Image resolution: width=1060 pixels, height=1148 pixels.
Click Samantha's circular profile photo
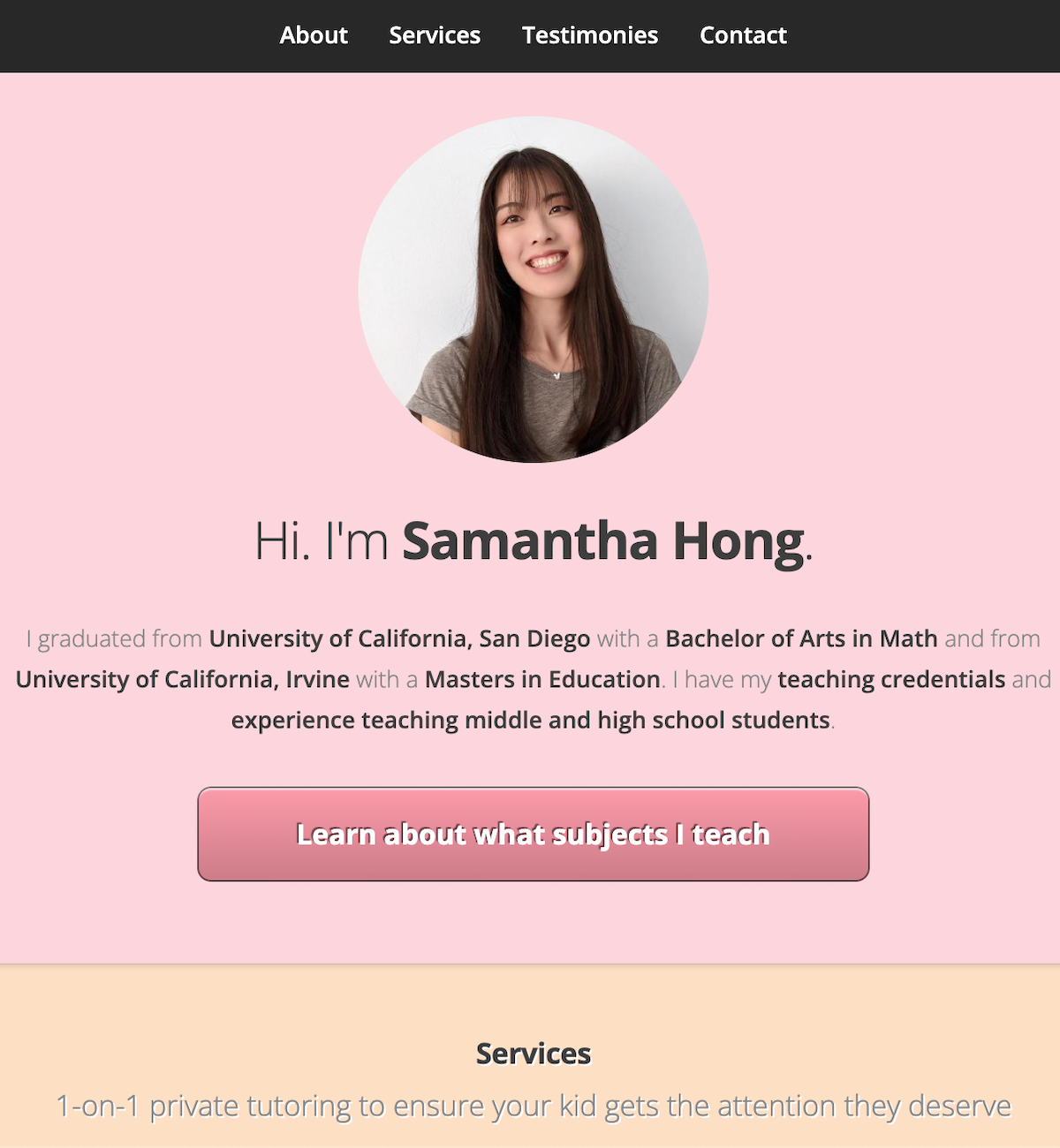coord(534,290)
